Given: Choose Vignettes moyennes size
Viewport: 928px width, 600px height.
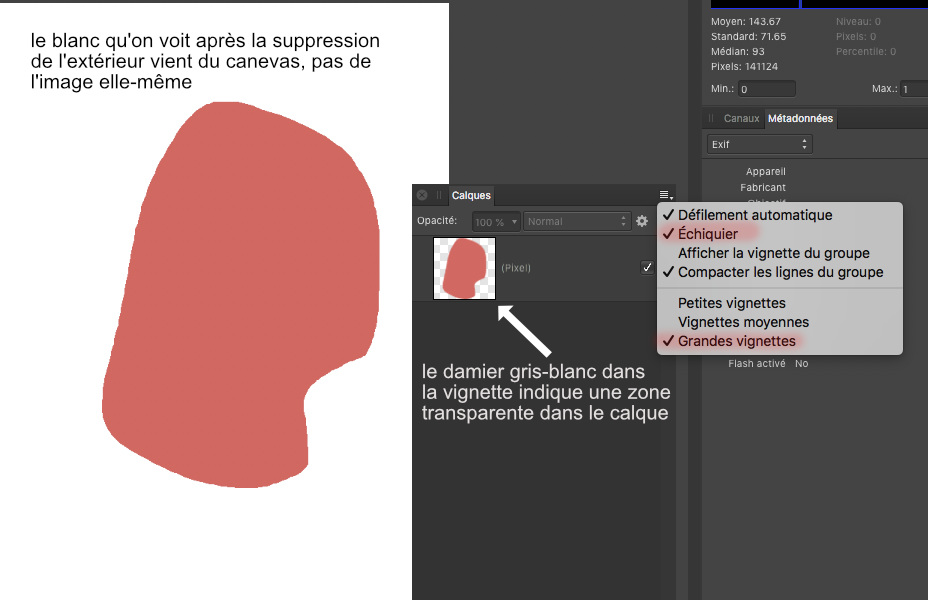Looking at the screenshot, I should click(x=779, y=322).
